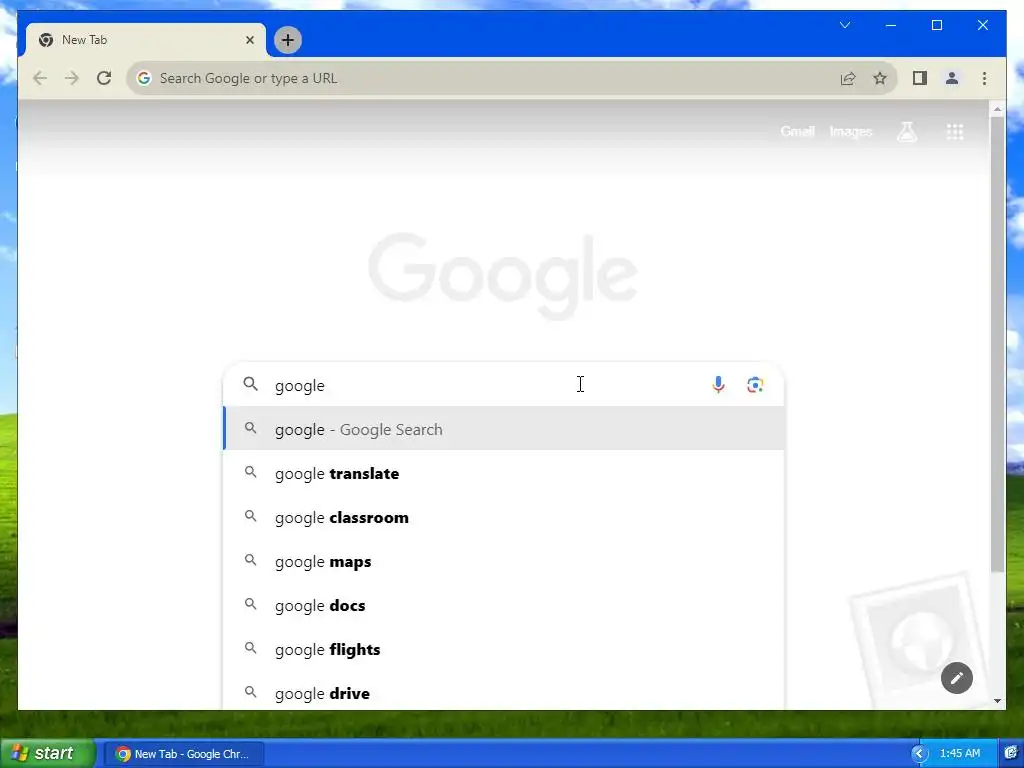Select suggestion google translate
The width and height of the screenshot is (1024, 768).
(x=504, y=473)
